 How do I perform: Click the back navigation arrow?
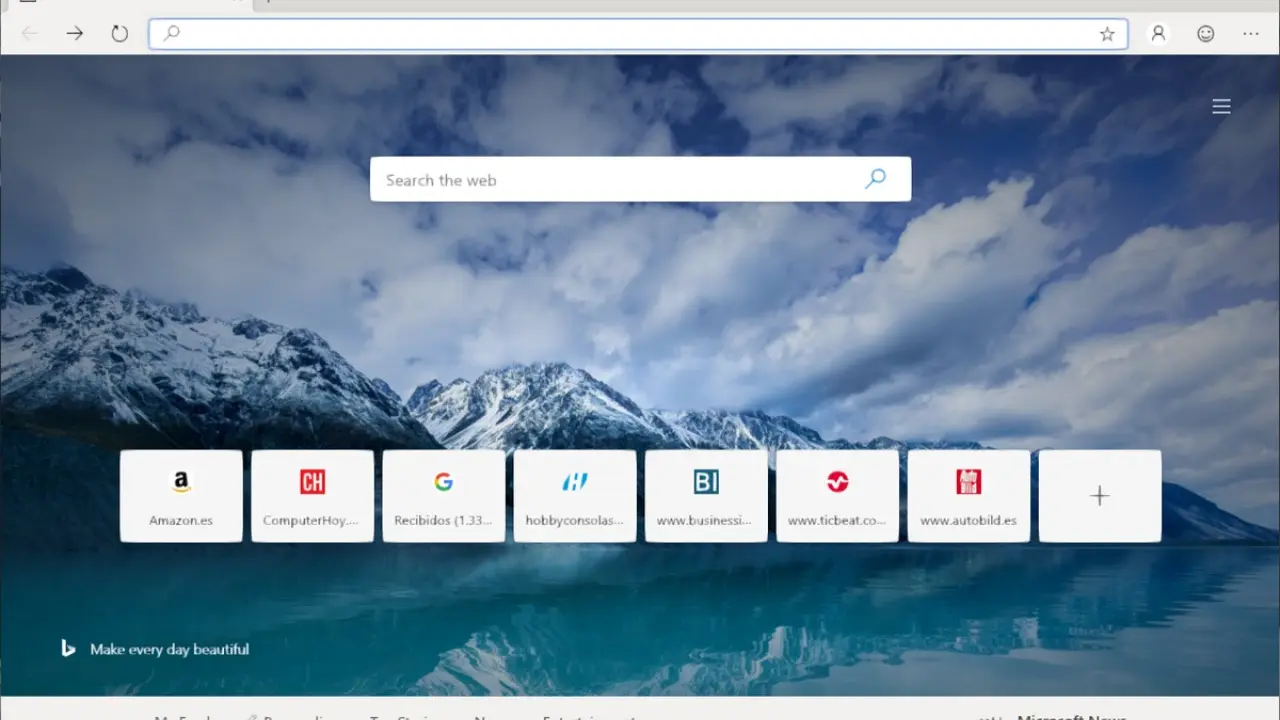click(30, 34)
